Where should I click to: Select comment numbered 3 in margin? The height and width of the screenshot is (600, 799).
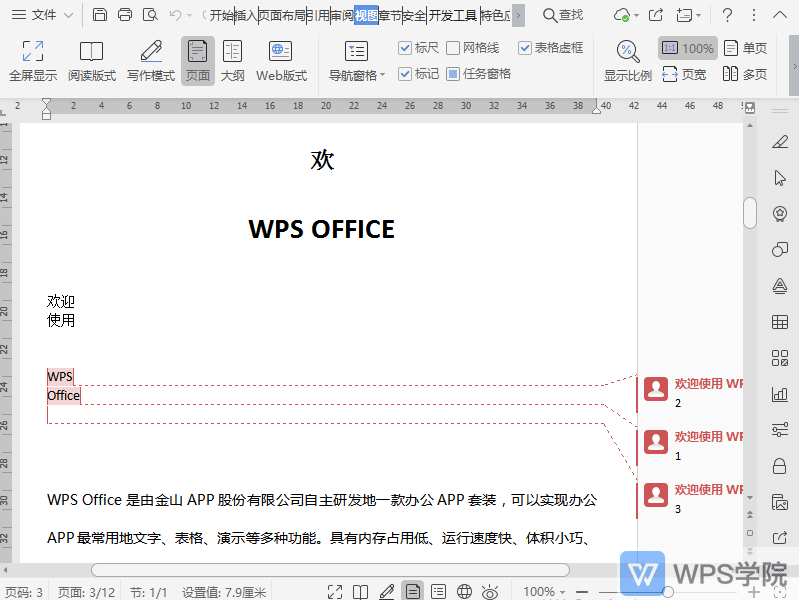point(691,499)
